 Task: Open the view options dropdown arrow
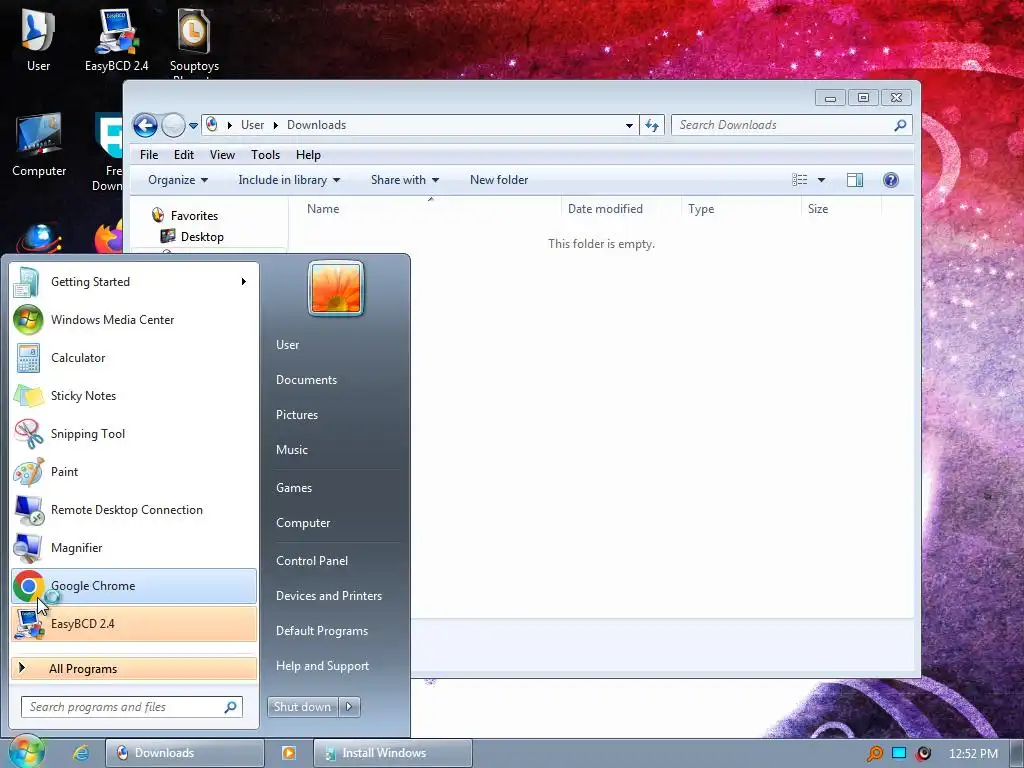(x=822, y=180)
